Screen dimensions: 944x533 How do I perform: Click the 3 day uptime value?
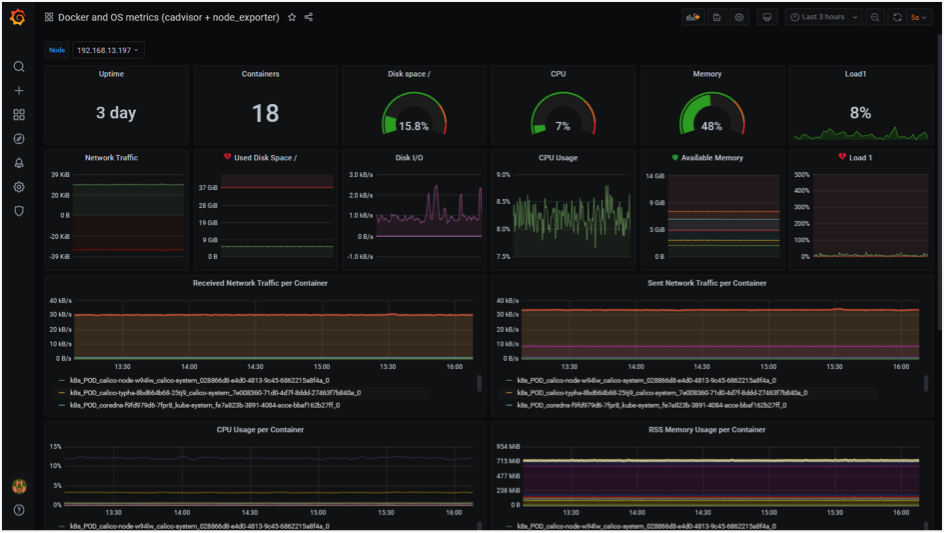[116, 113]
